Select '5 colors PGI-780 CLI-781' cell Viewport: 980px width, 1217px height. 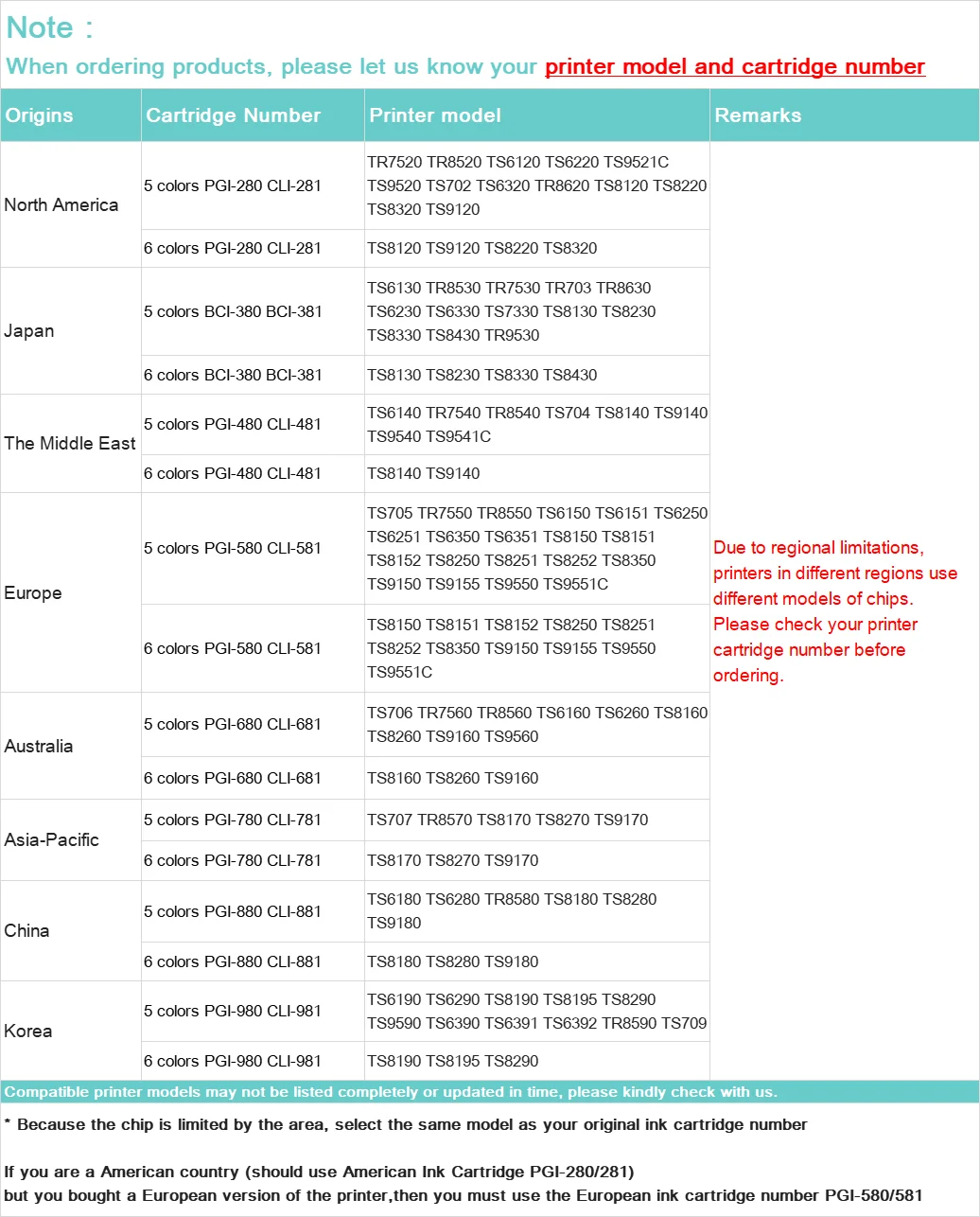click(253, 820)
